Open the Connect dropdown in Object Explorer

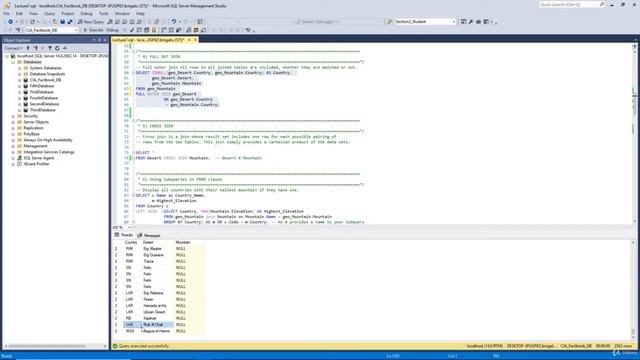pos(13,48)
